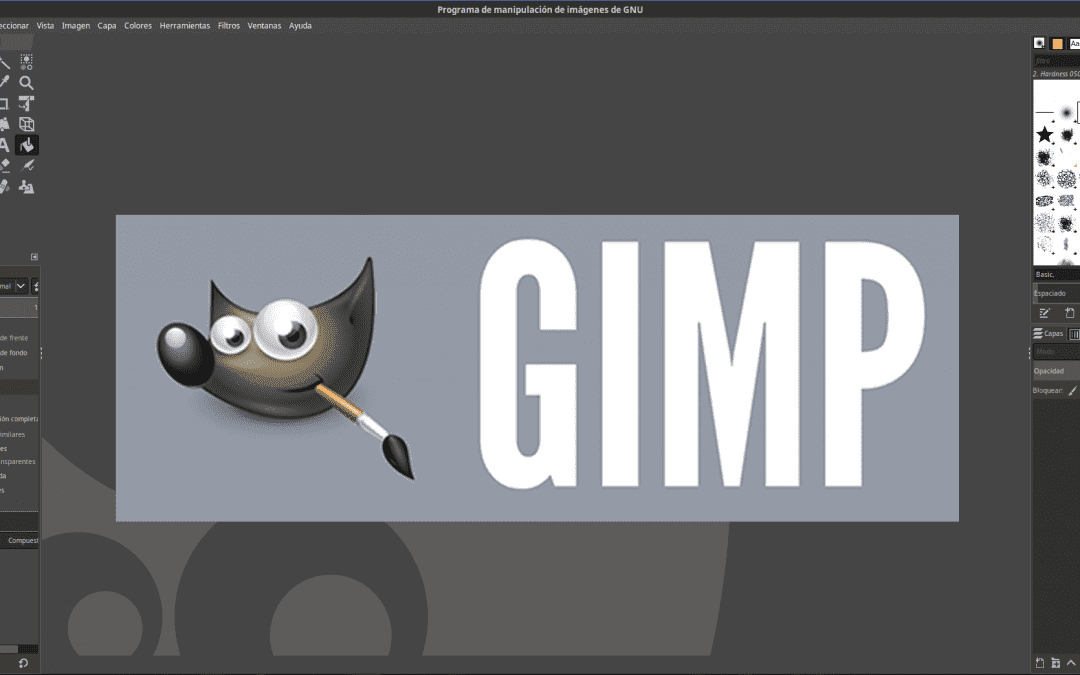Select the 3D Transform cube tool
Viewport: 1080px width, 675px height.
(26, 124)
